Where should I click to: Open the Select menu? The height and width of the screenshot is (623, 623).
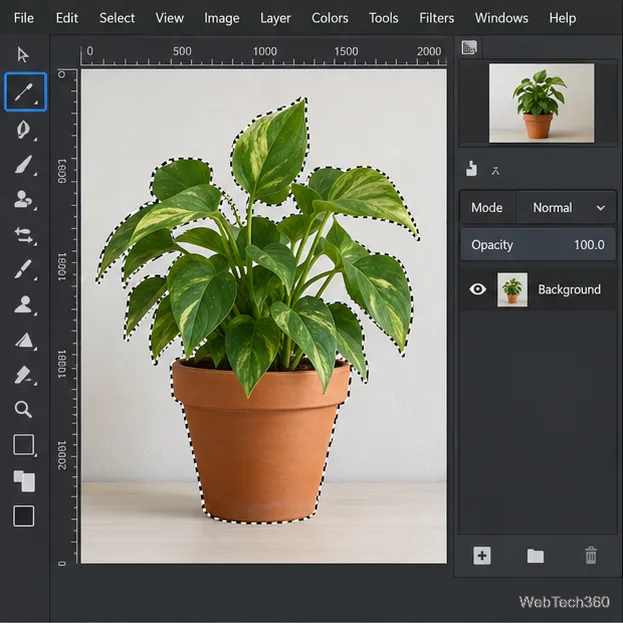tap(117, 18)
